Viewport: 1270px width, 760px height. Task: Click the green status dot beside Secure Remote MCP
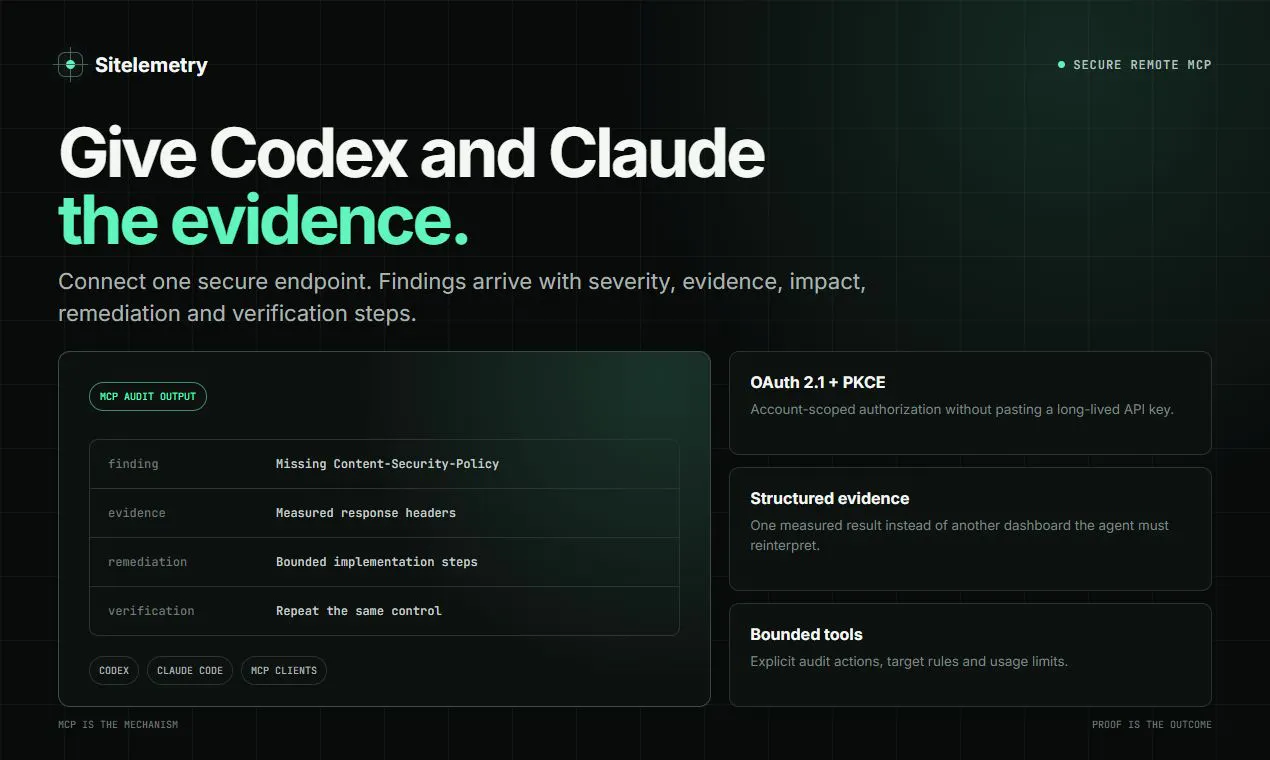[1061, 65]
